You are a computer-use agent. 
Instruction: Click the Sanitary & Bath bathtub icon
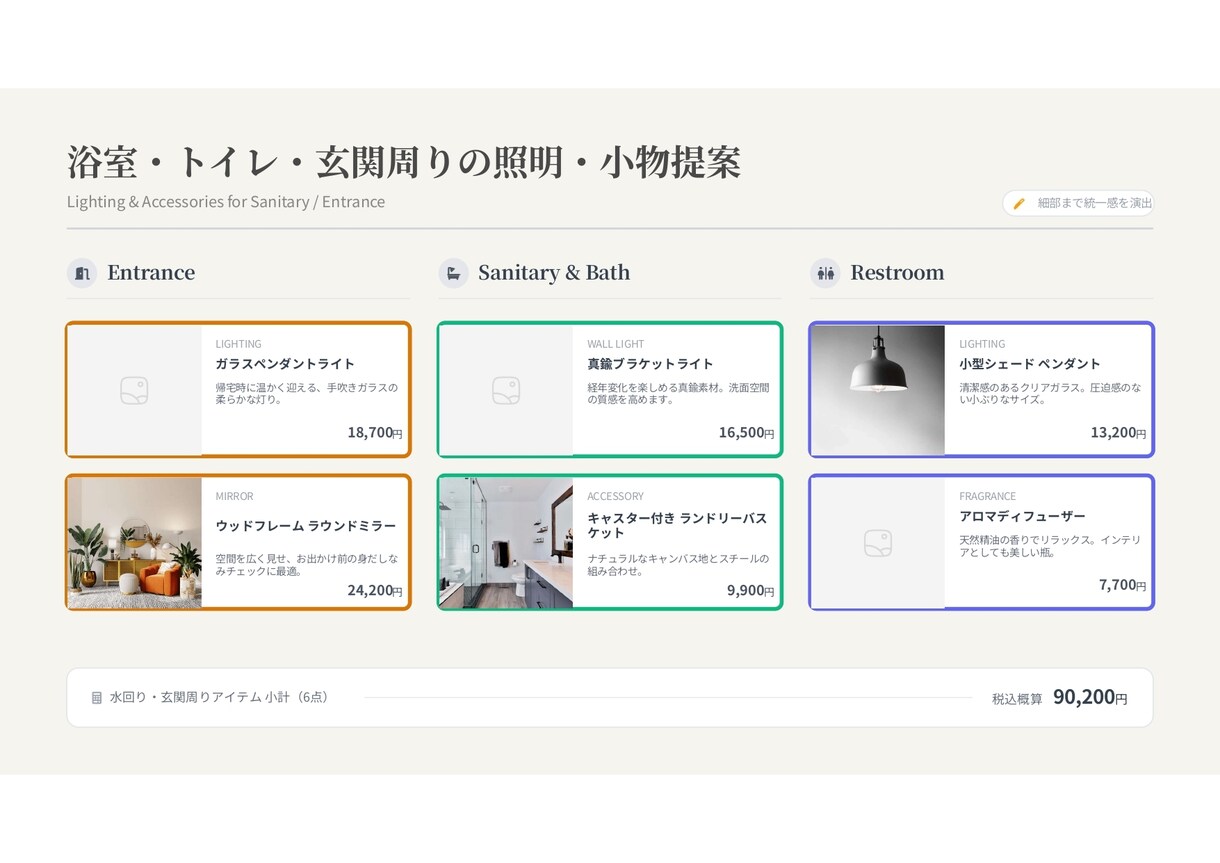pos(453,273)
